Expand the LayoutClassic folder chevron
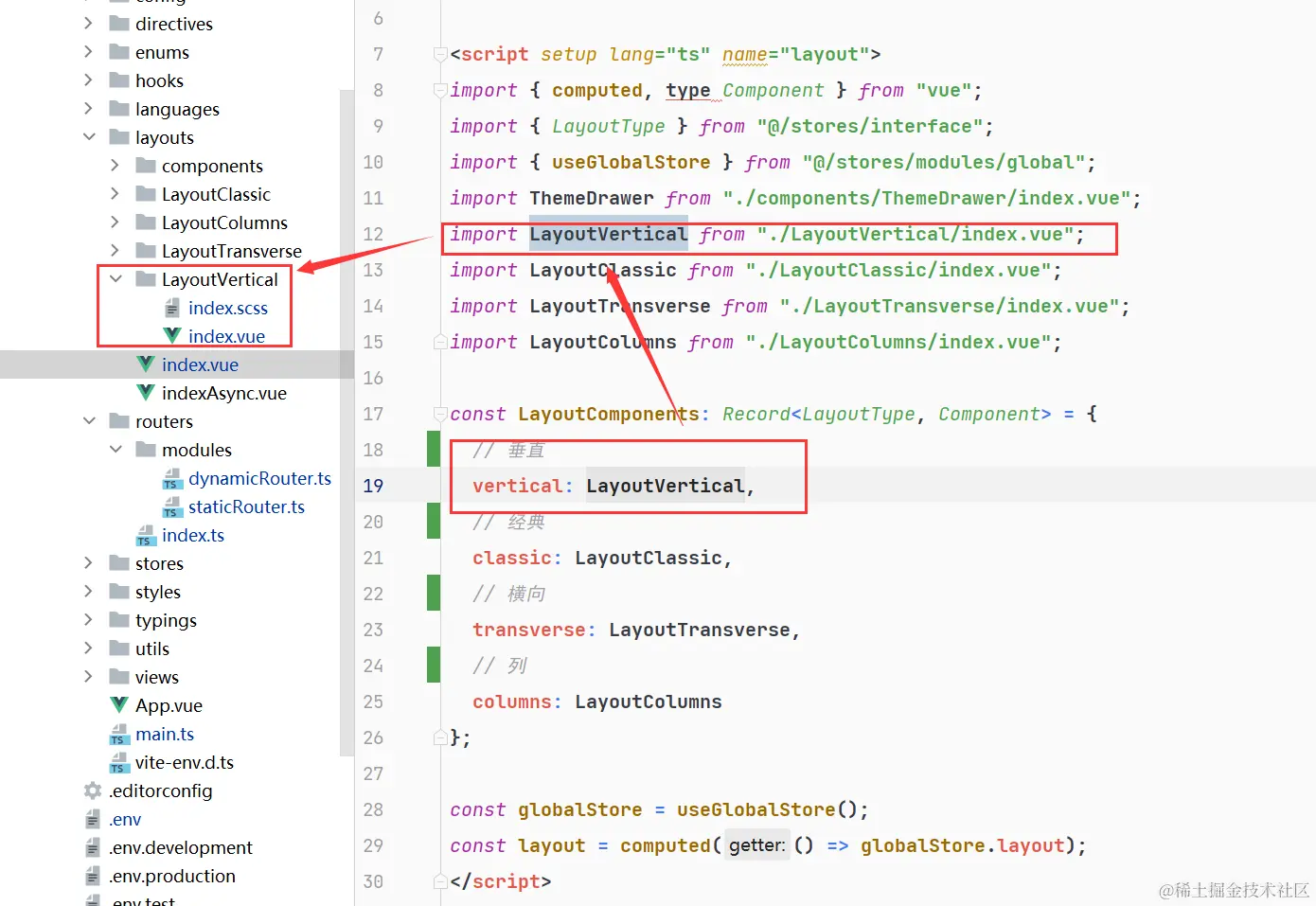The image size is (1316, 906). (115, 193)
